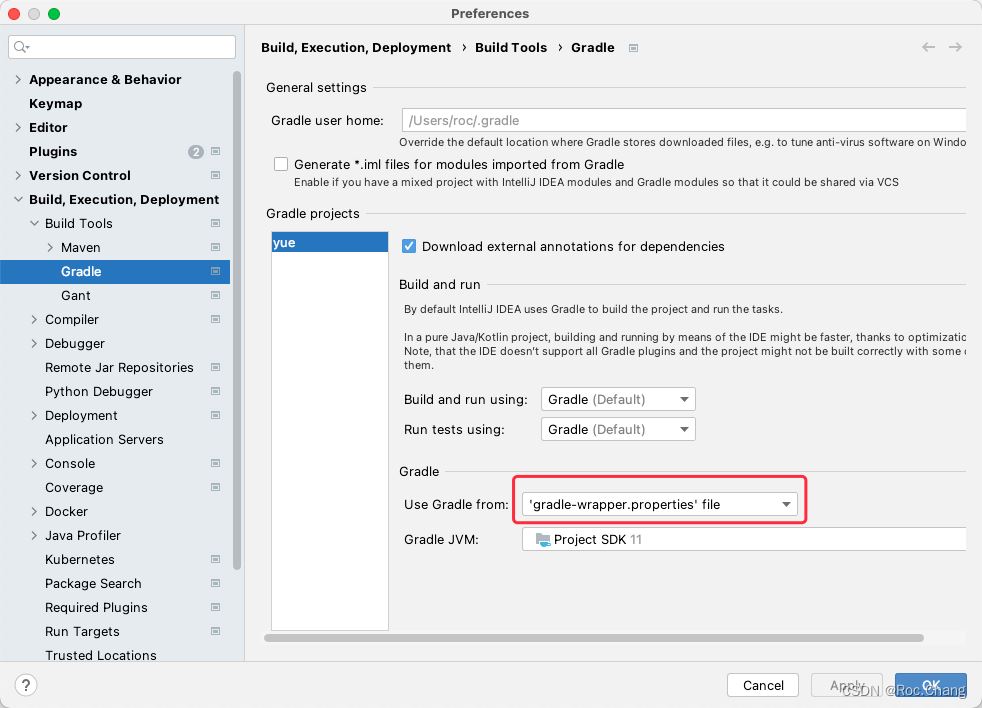Uncheck Download external annotations for dependencies
This screenshot has width=982, height=708.
(408, 246)
